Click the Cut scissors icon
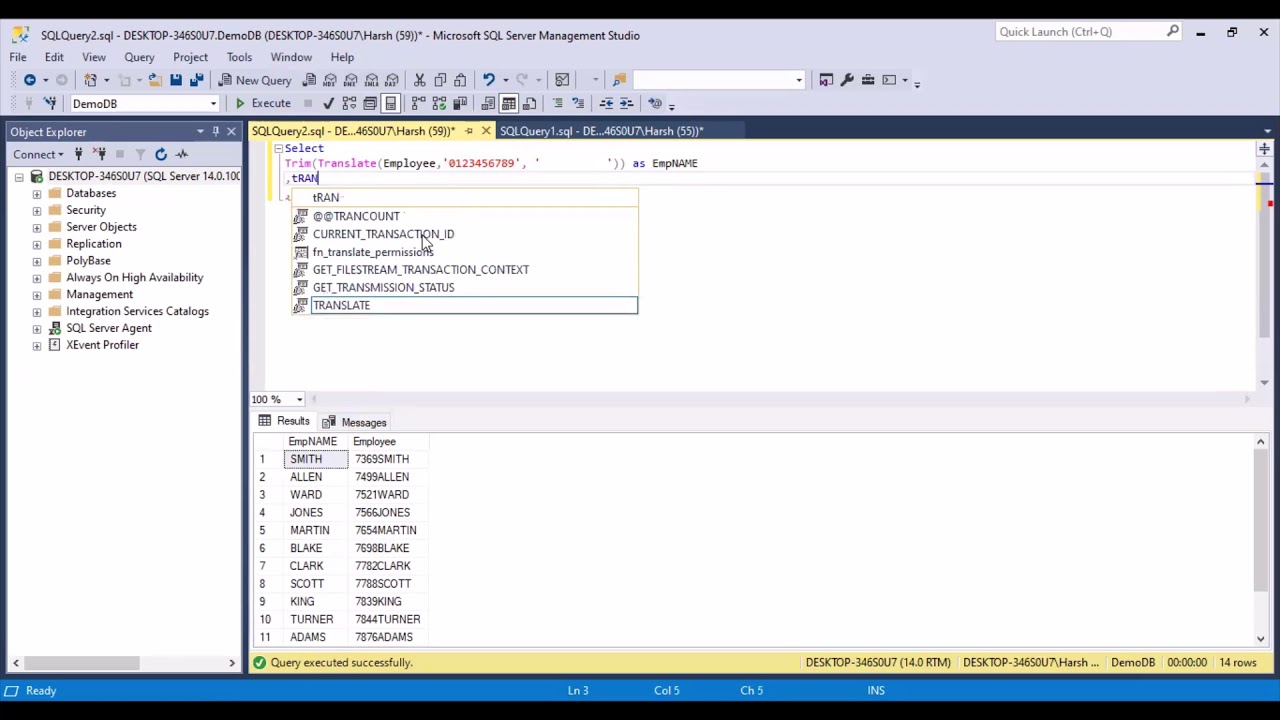Screen dimensions: 1280x720 click(x=420, y=80)
